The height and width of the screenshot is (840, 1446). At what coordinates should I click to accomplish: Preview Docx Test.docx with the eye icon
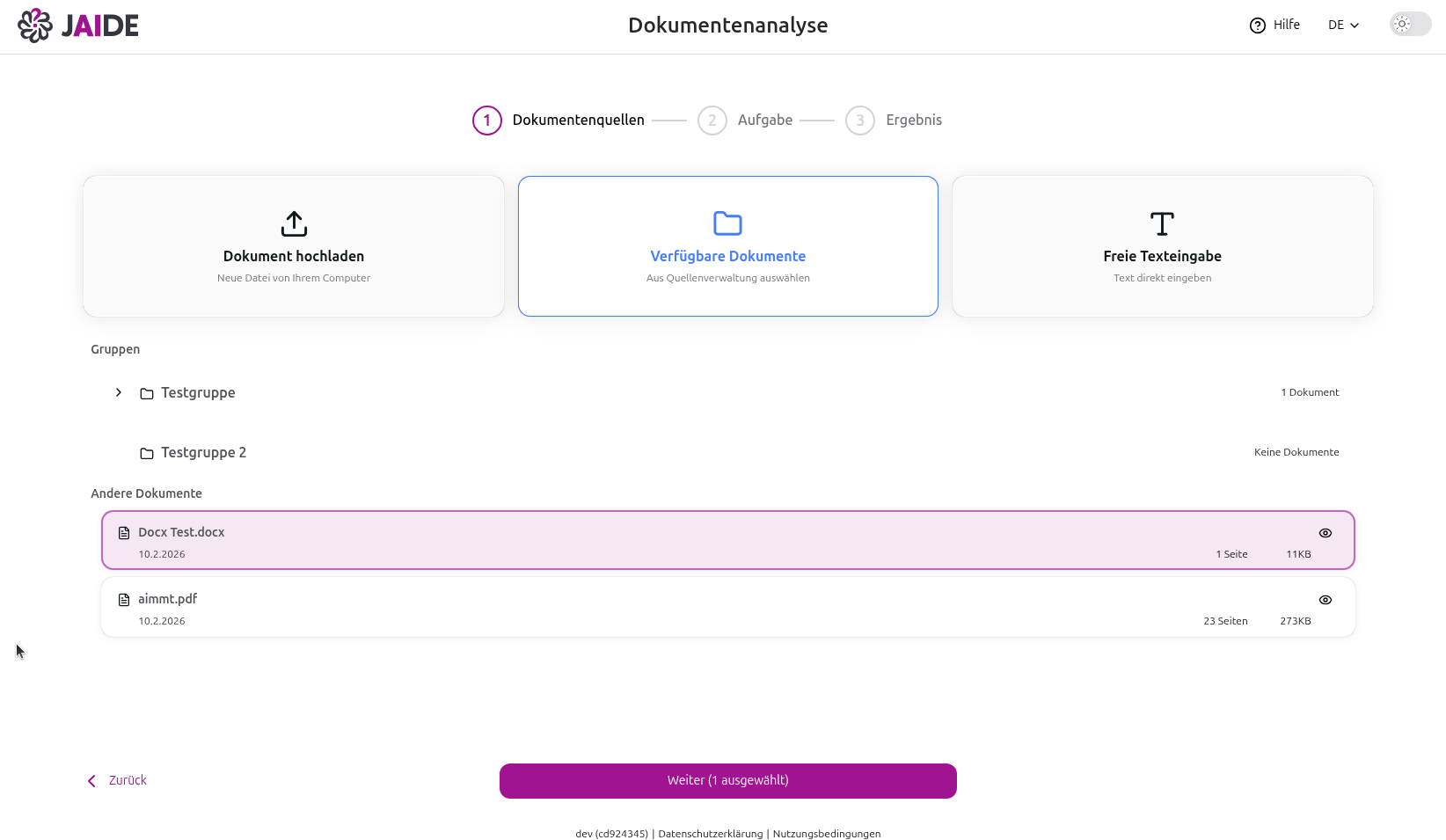pyautogui.click(x=1325, y=533)
